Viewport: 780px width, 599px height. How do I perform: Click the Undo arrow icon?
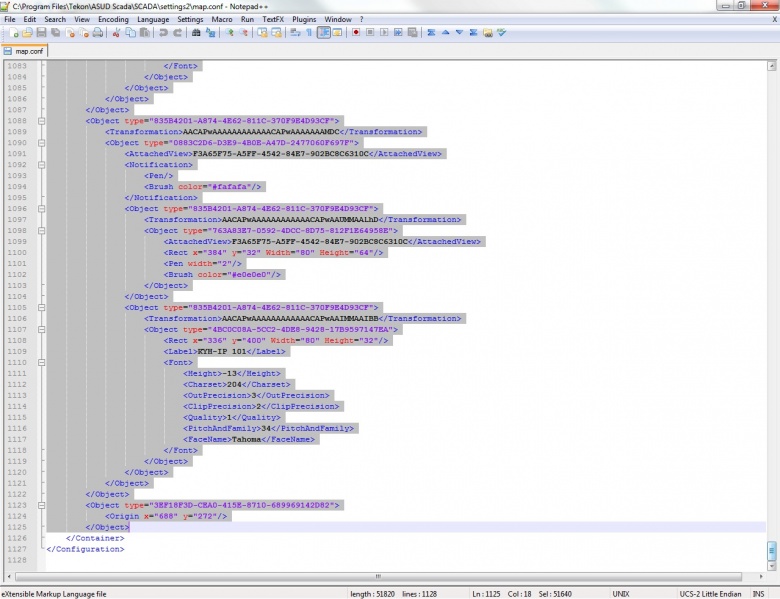[163, 33]
